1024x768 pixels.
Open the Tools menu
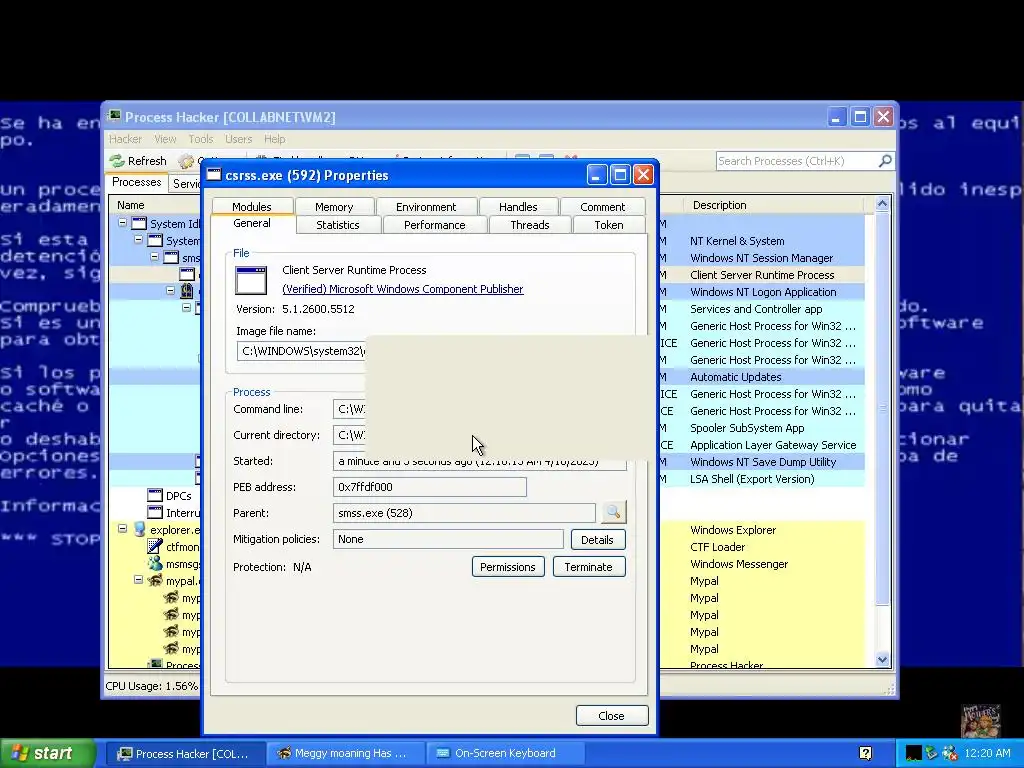pyautogui.click(x=200, y=139)
